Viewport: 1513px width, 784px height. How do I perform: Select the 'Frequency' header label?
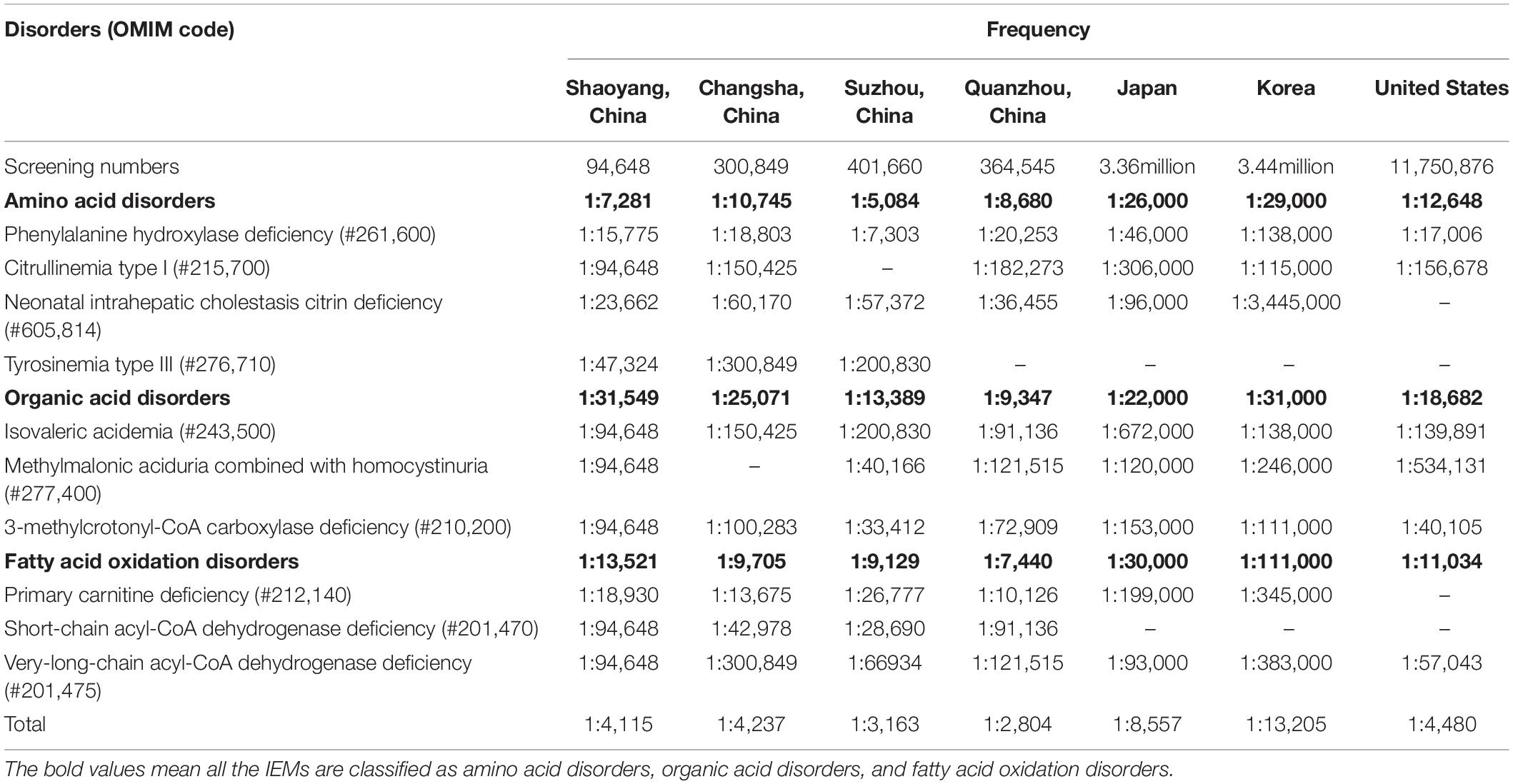[x=1038, y=29]
